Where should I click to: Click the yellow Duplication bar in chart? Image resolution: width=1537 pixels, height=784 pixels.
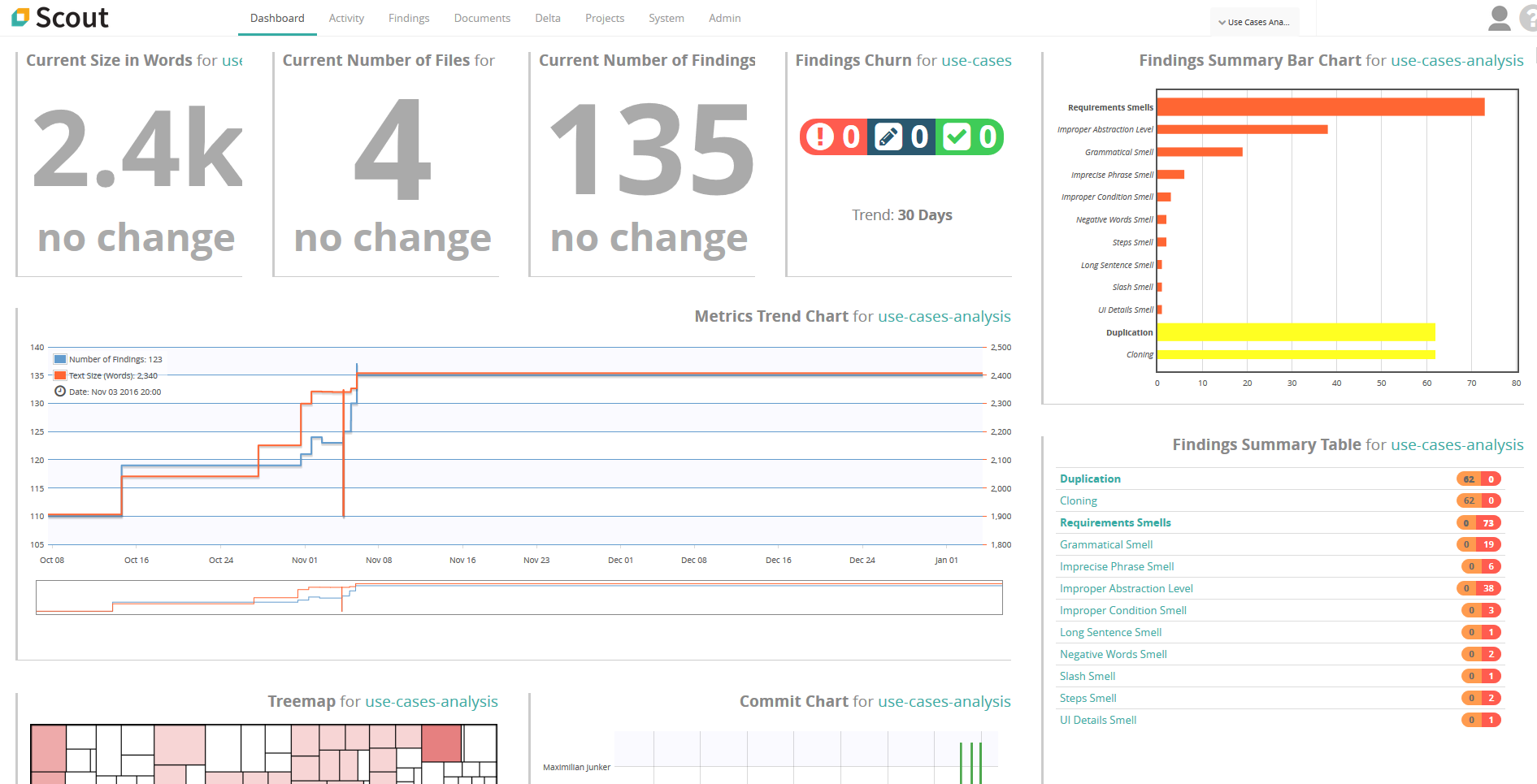click(x=1295, y=332)
